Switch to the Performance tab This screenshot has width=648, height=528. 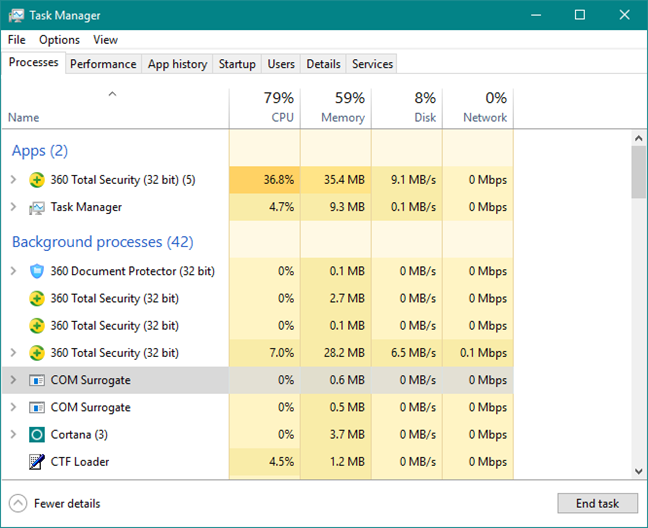tap(103, 64)
